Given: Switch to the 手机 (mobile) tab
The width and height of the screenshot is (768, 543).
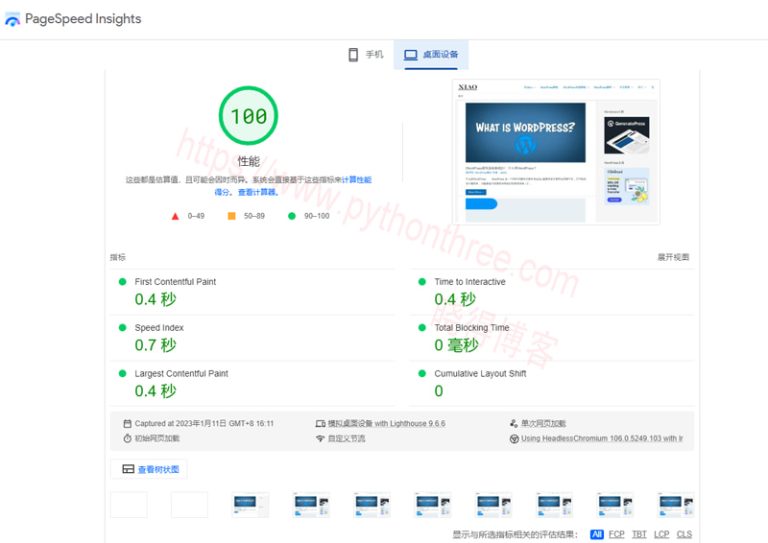Looking at the screenshot, I should [366, 55].
